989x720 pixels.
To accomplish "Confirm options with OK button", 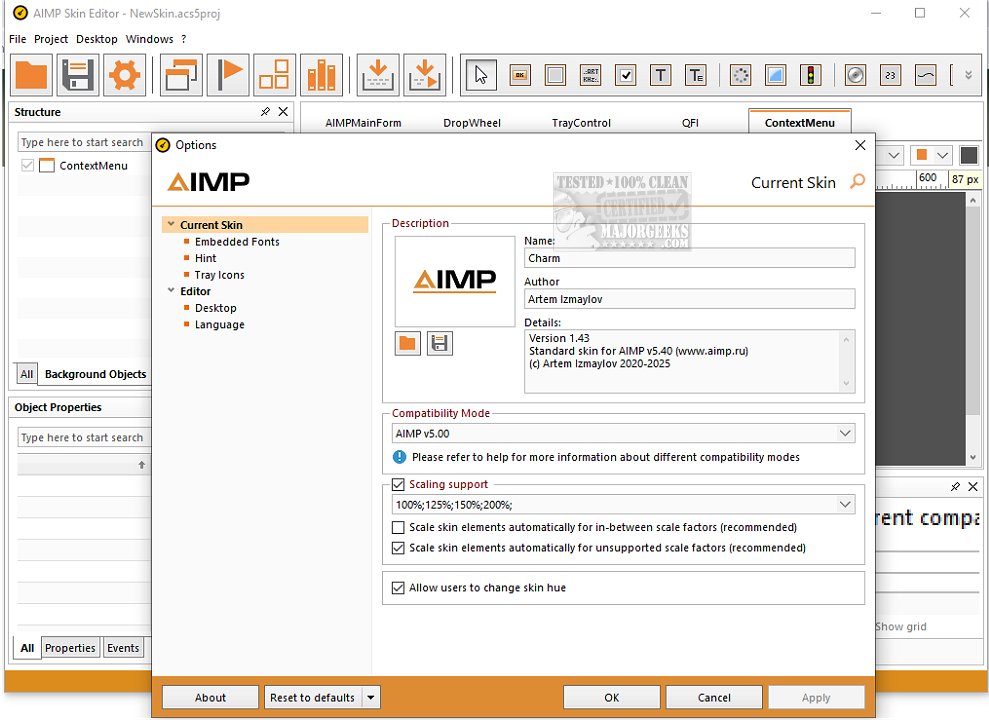I will (611, 697).
